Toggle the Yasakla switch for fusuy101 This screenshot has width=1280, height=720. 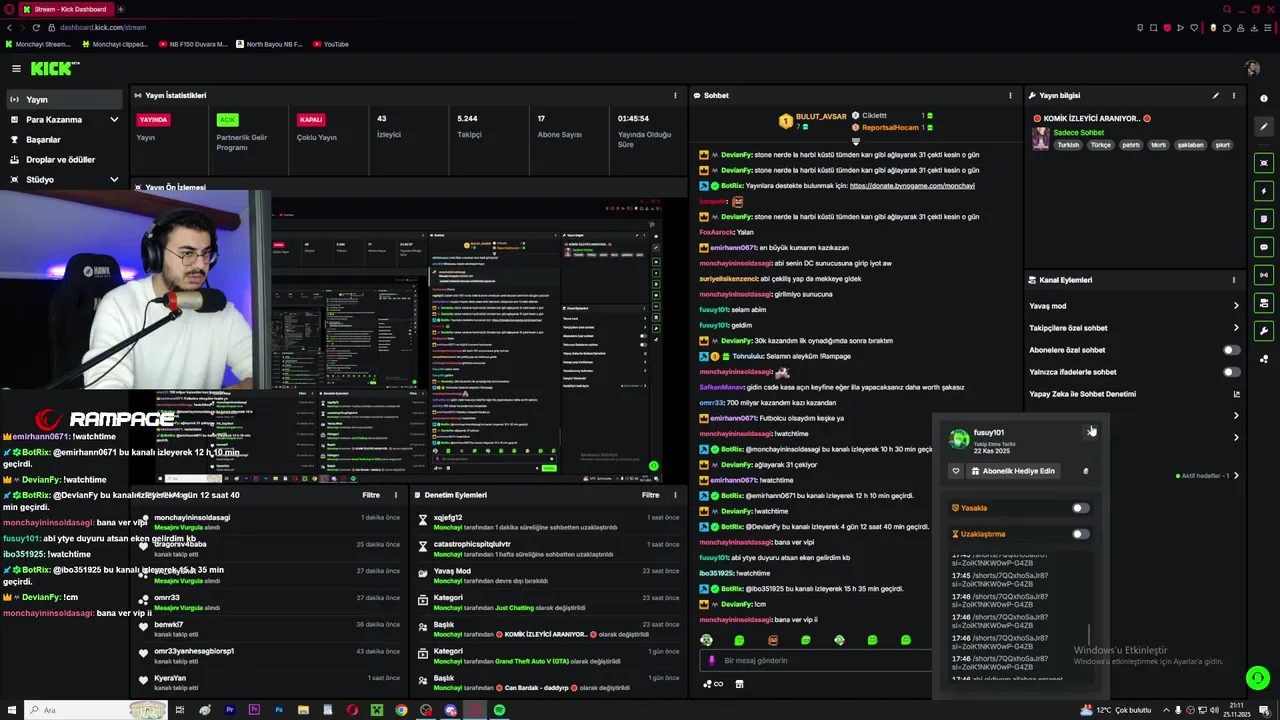(1080, 508)
